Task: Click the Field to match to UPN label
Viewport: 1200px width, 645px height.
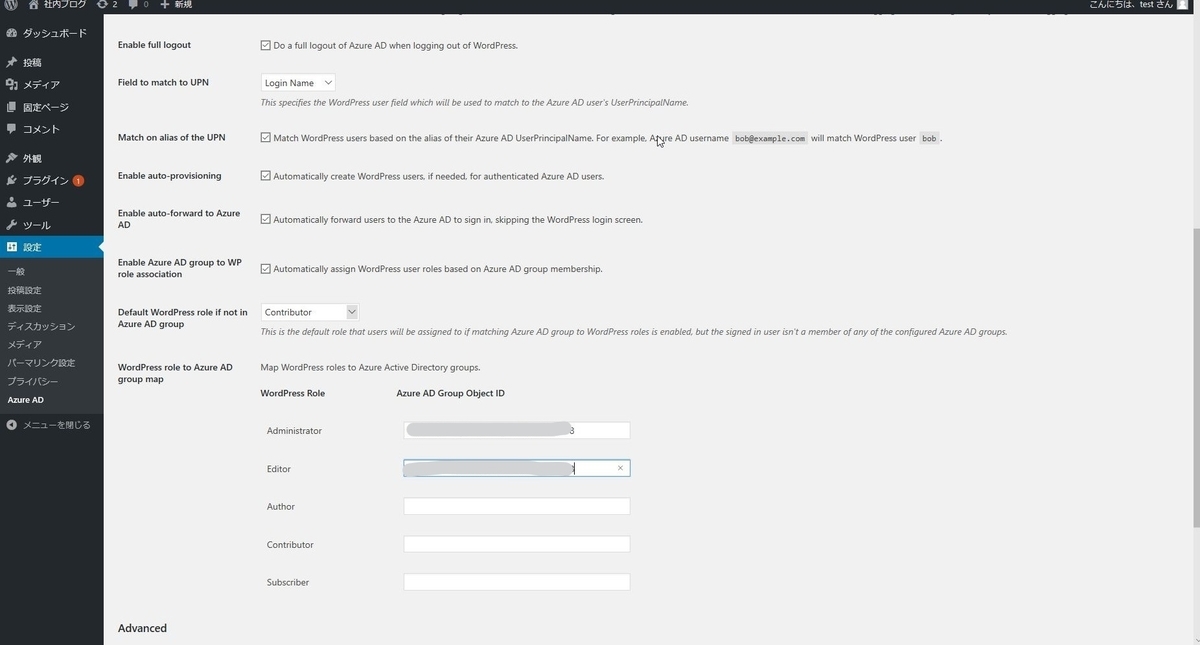Action: (x=163, y=82)
